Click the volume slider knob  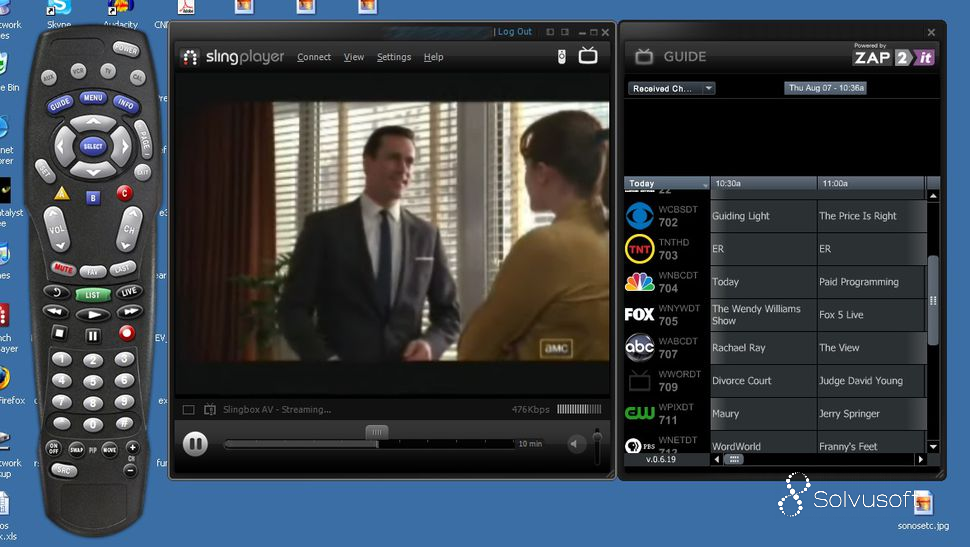point(597,437)
